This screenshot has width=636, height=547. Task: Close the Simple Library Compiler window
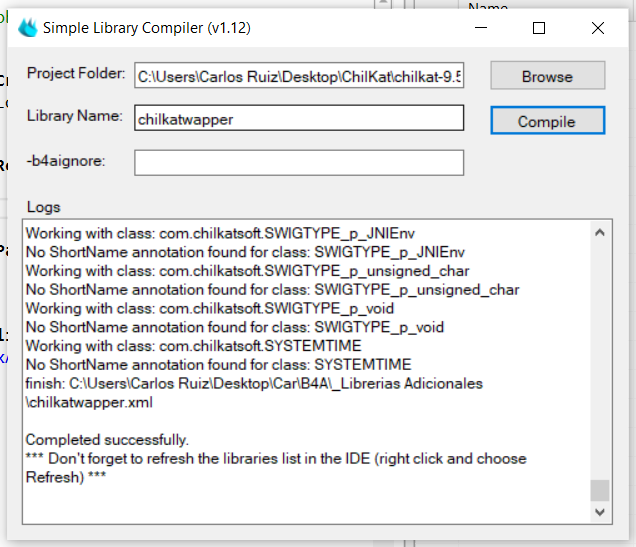597,28
